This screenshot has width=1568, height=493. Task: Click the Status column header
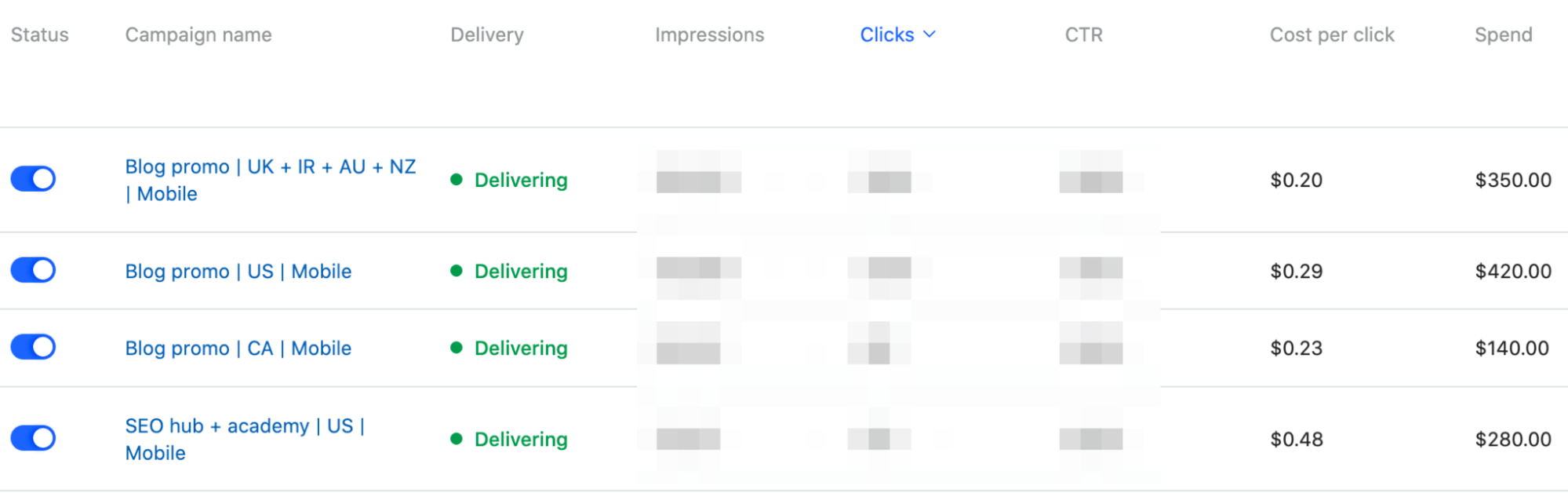40,35
